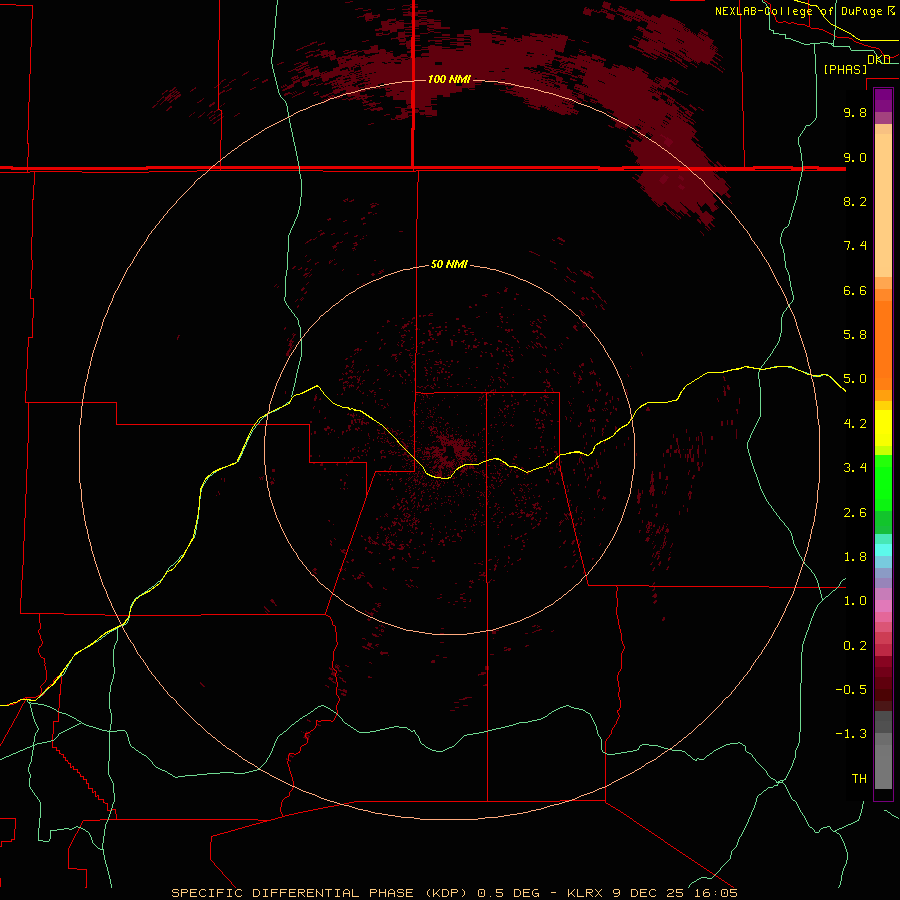Viewport: 900px width, 900px height.
Task: Click the 6.6 scale value
Action: click(855, 290)
